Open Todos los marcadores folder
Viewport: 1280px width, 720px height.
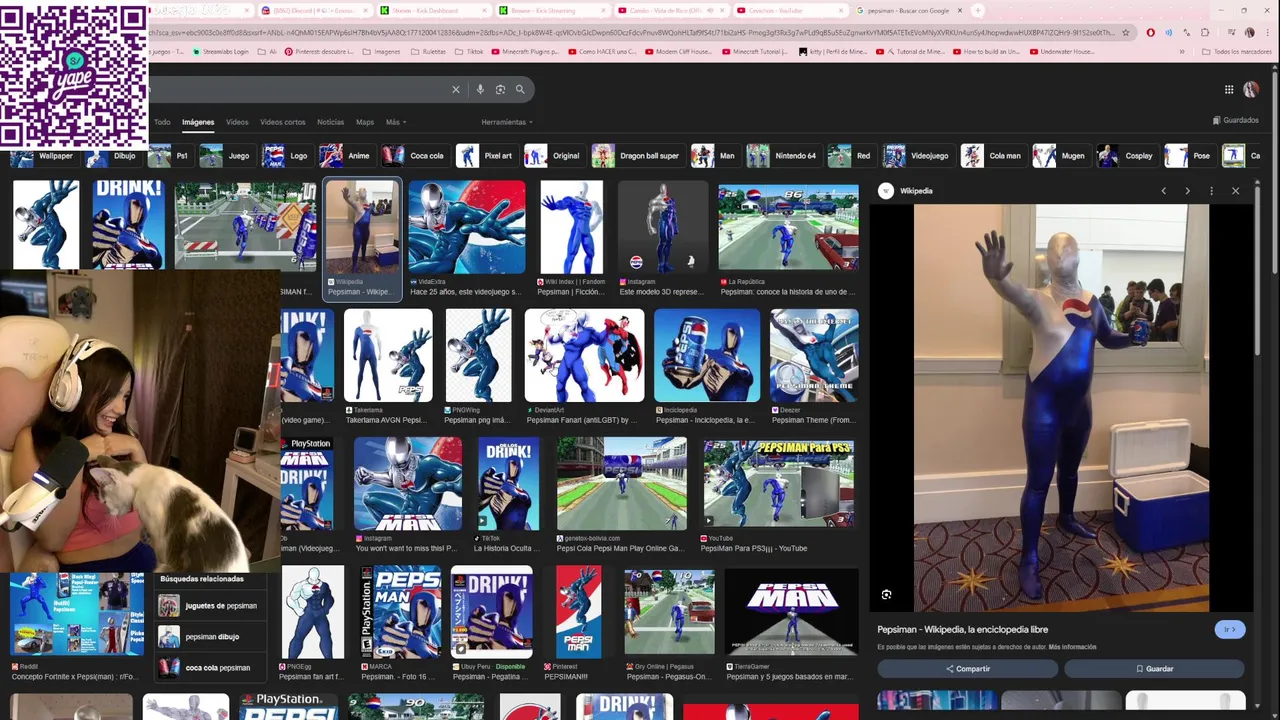(1237, 51)
